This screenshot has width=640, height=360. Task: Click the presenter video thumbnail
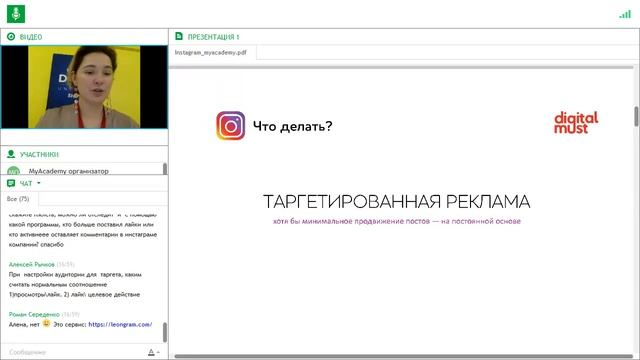(x=84, y=87)
